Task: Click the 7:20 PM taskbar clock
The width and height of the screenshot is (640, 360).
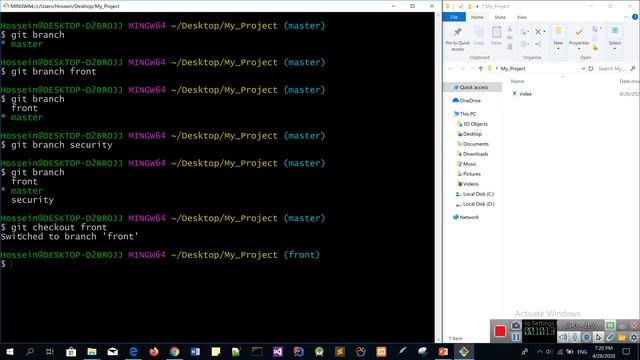Action: coord(603,348)
